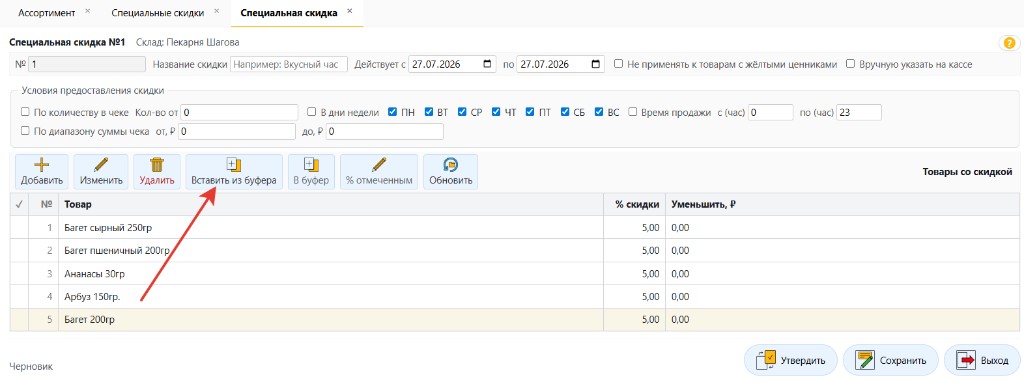Close the Специальная скидка tab
Screen dimensions: 1024x386
tap(349, 11)
